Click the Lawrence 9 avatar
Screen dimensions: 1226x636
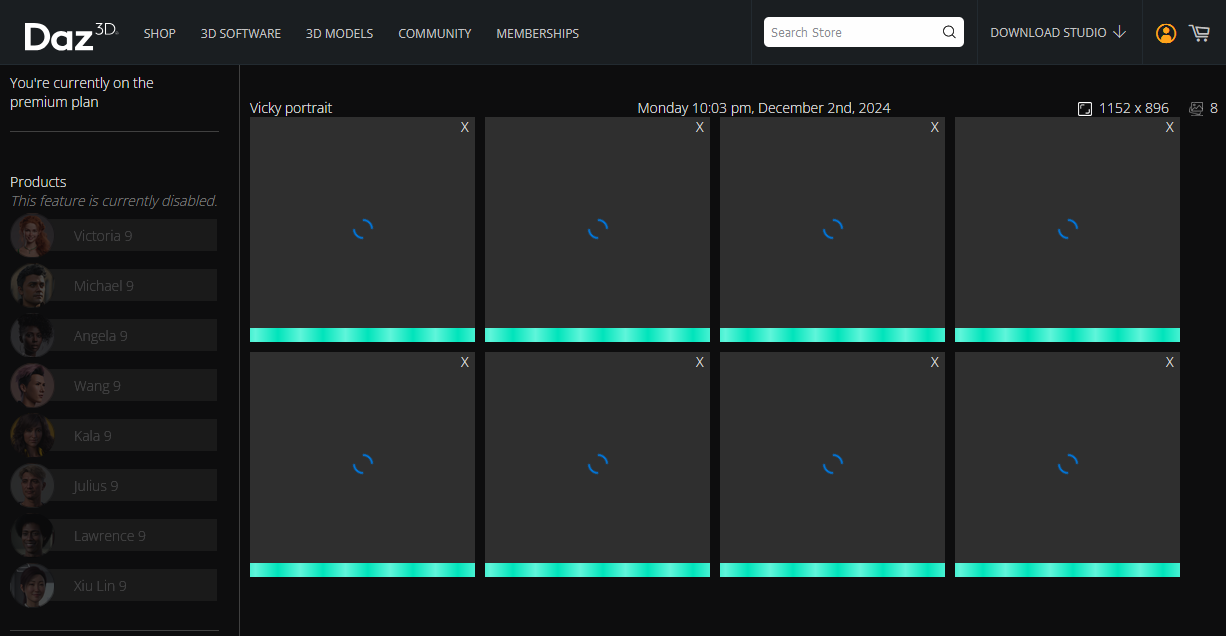point(32,535)
